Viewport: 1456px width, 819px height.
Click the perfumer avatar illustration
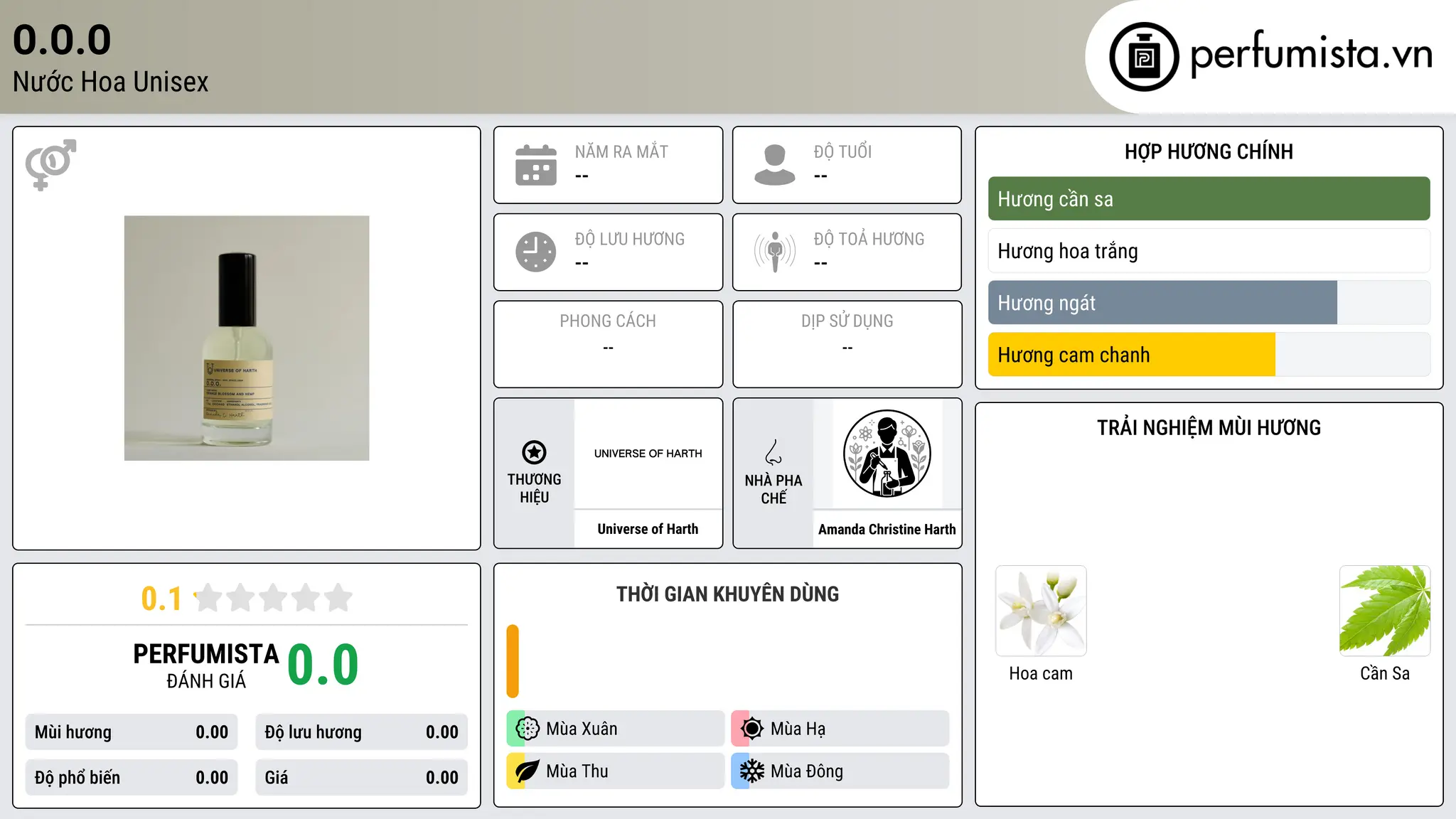pos(887,454)
